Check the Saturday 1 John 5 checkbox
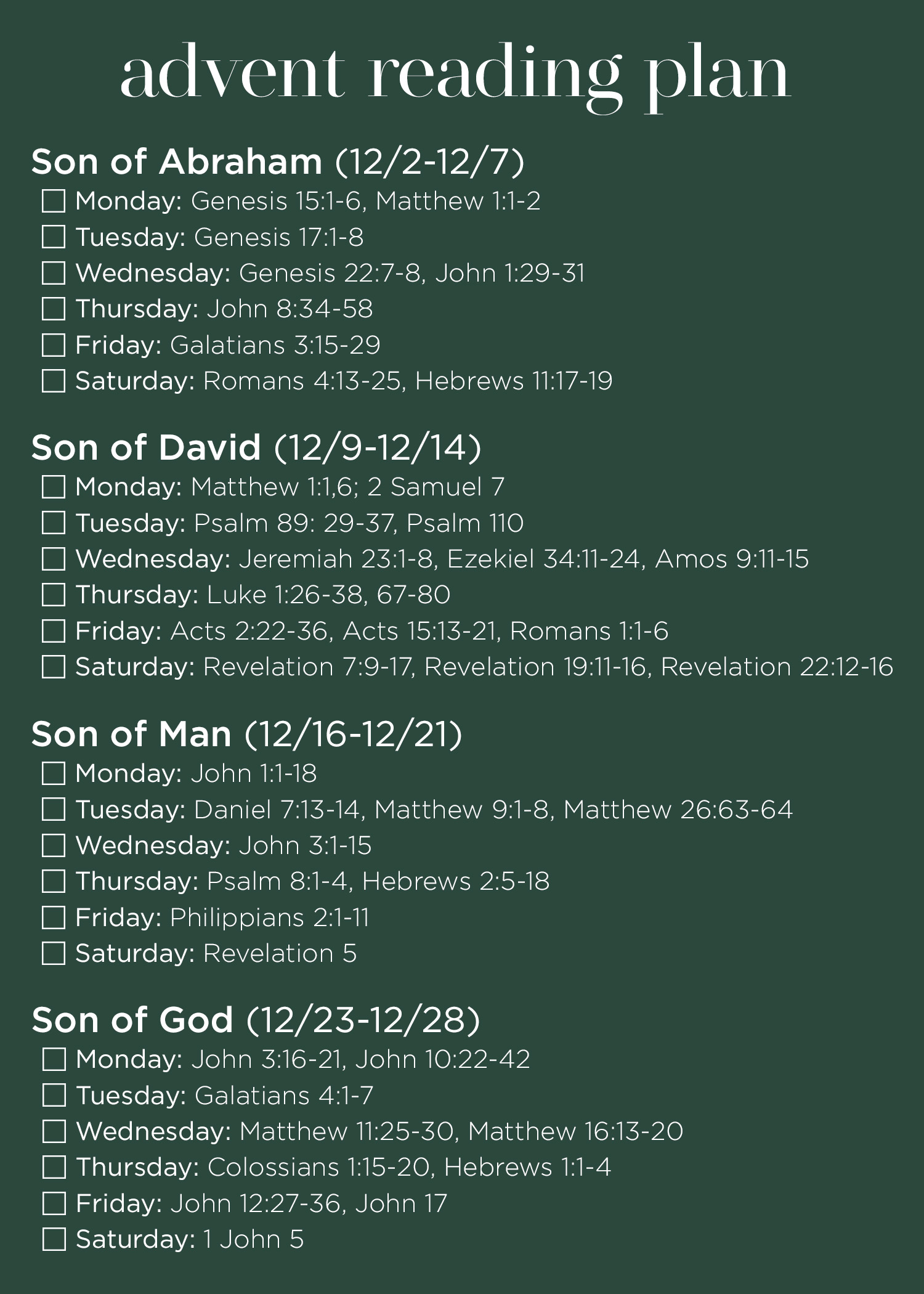This screenshot has width=924, height=1294. (54, 1239)
